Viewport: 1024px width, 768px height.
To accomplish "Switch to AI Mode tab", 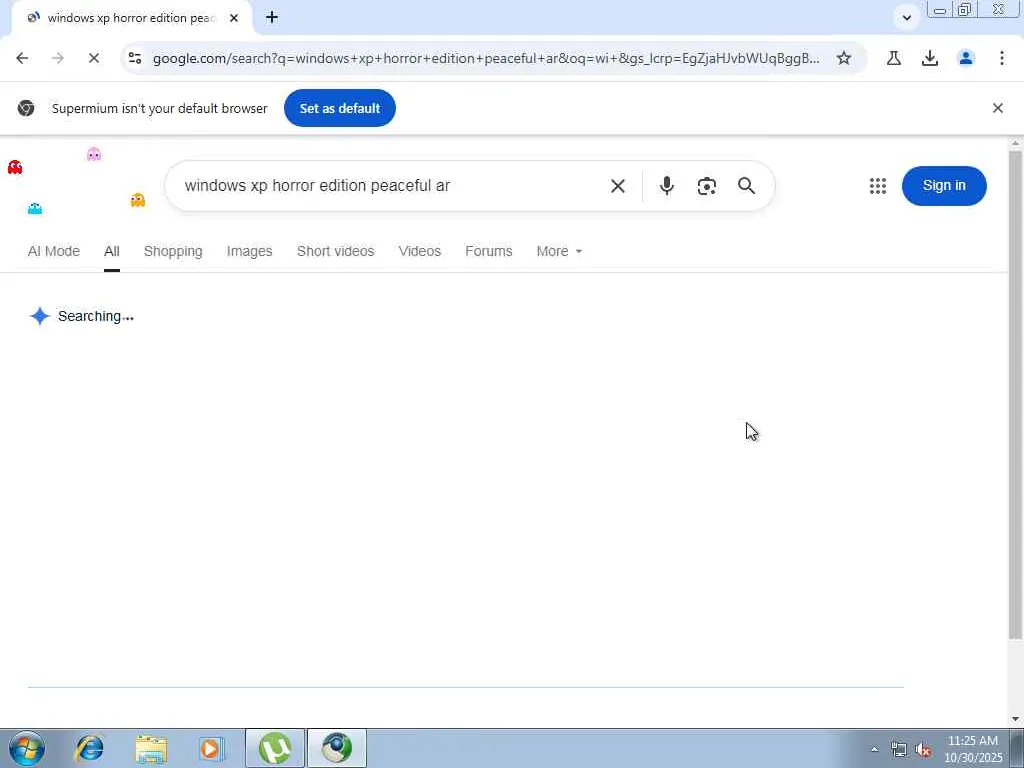I will click(x=54, y=251).
